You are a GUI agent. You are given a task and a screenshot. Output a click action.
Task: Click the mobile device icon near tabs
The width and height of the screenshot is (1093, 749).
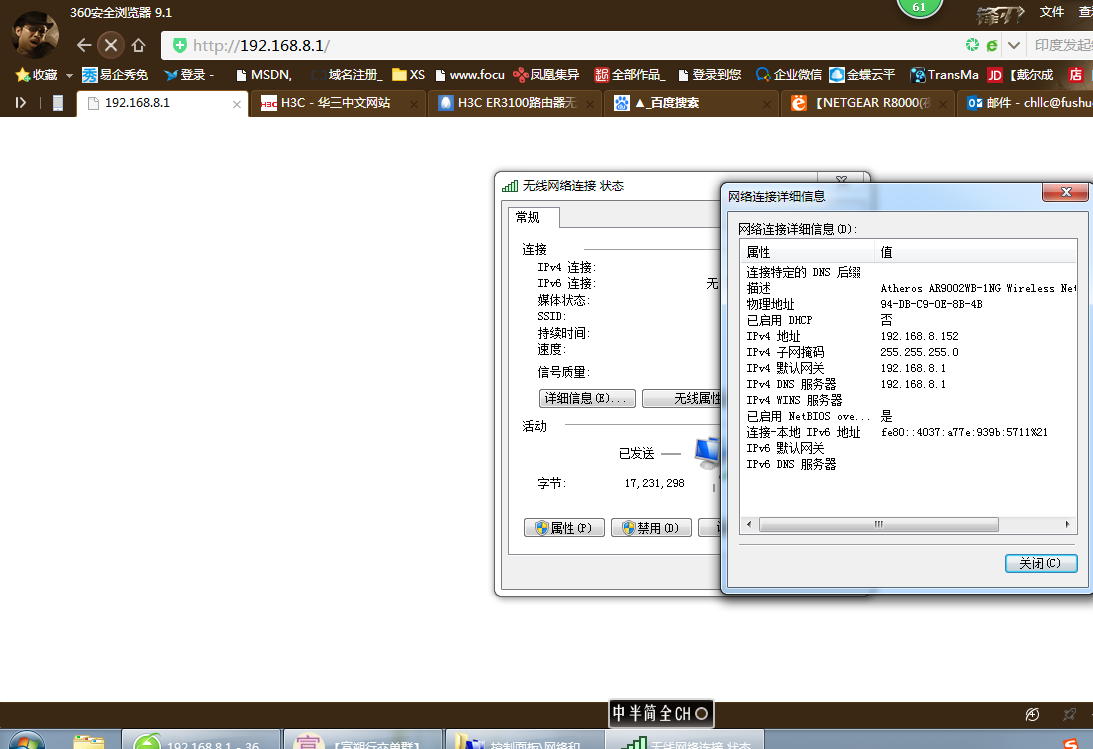click(x=58, y=103)
